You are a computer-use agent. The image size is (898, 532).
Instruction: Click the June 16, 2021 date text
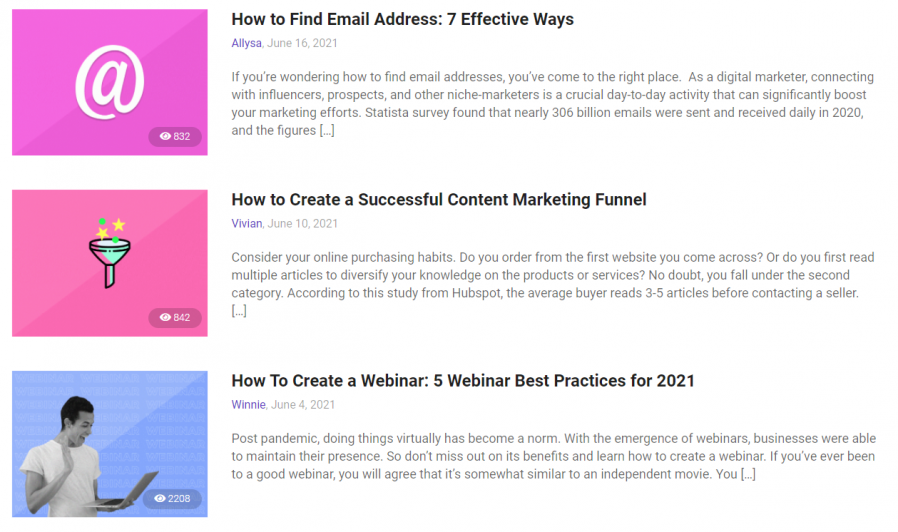(x=302, y=43)
